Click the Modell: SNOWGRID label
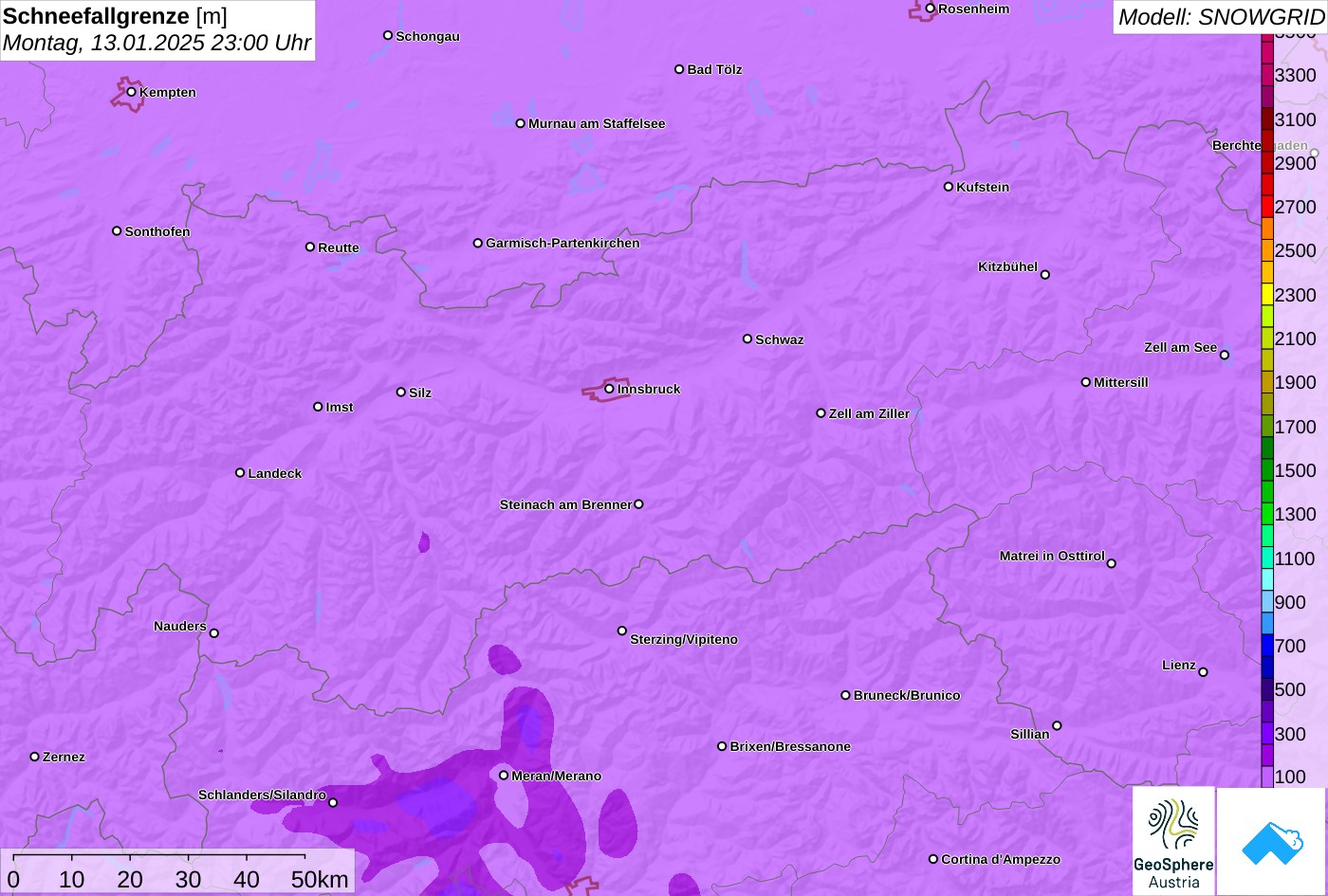Screen dimensions: 1328x896 click(x=1221, y=16)
